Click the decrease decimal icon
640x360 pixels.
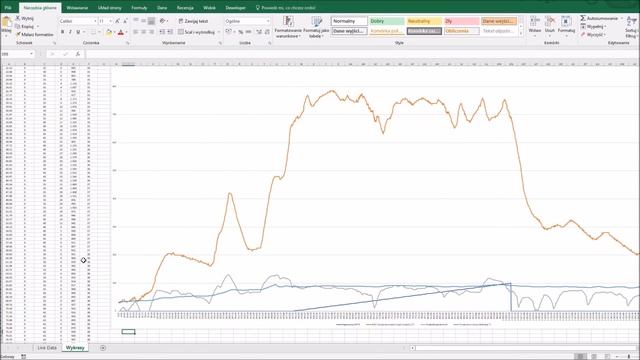click(x=267, y=32)
